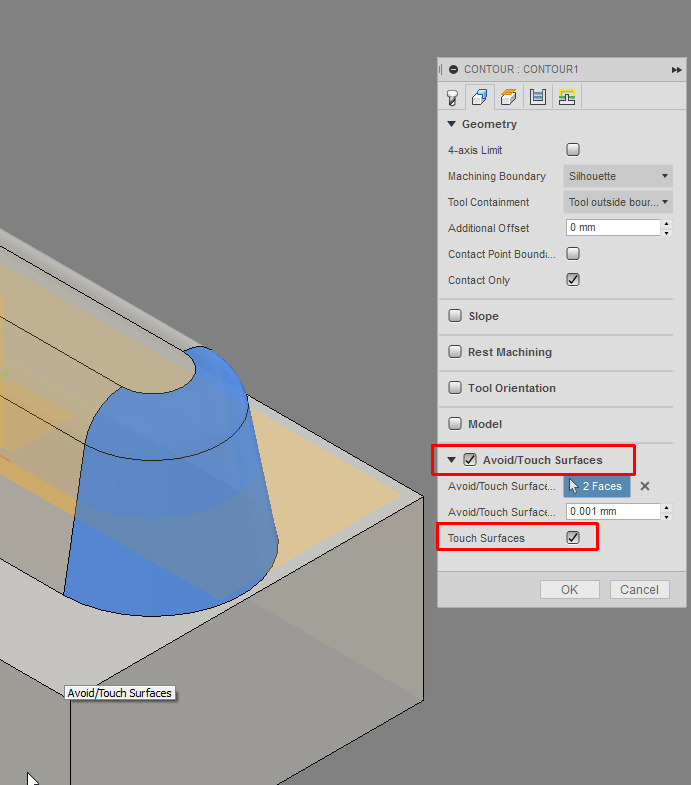Click the Machining Boundary label
Screen dimensions: 691x785
(x=497, y=176)
